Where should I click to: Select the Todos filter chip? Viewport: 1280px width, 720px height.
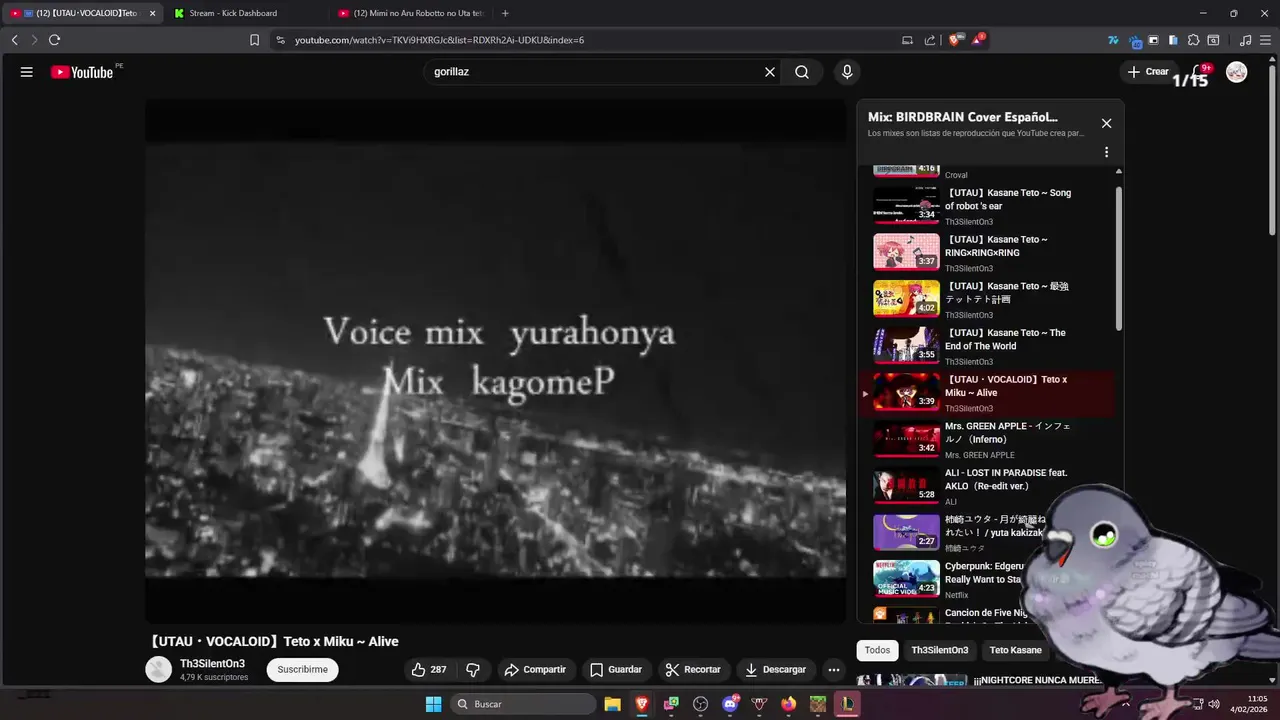tap(877, 650)
